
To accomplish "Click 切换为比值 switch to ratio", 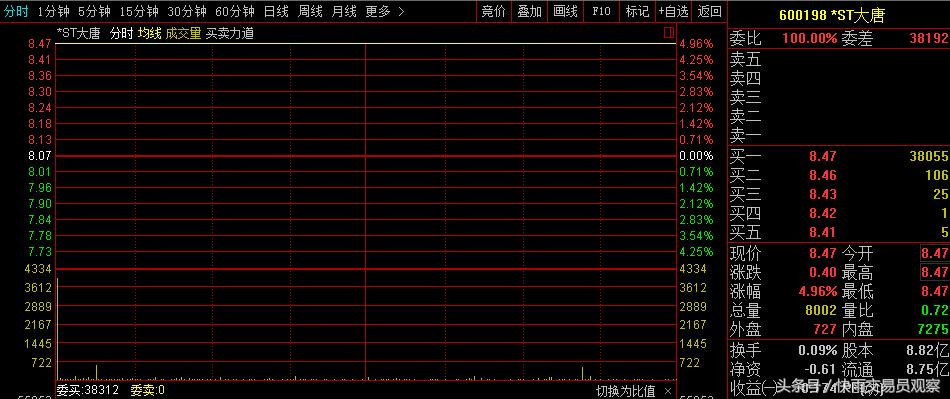I will click(x=626, y=391).
